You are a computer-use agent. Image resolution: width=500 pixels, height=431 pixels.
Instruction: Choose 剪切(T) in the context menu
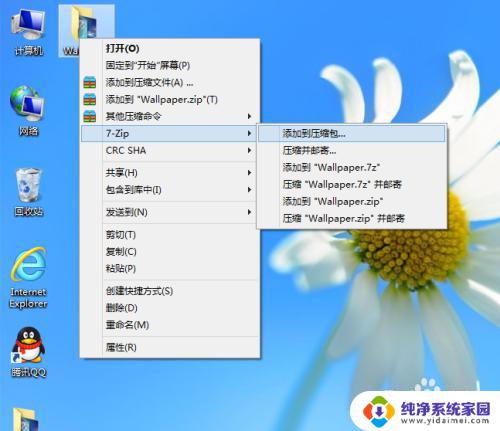pyautogui.click(x=170, y=235)
